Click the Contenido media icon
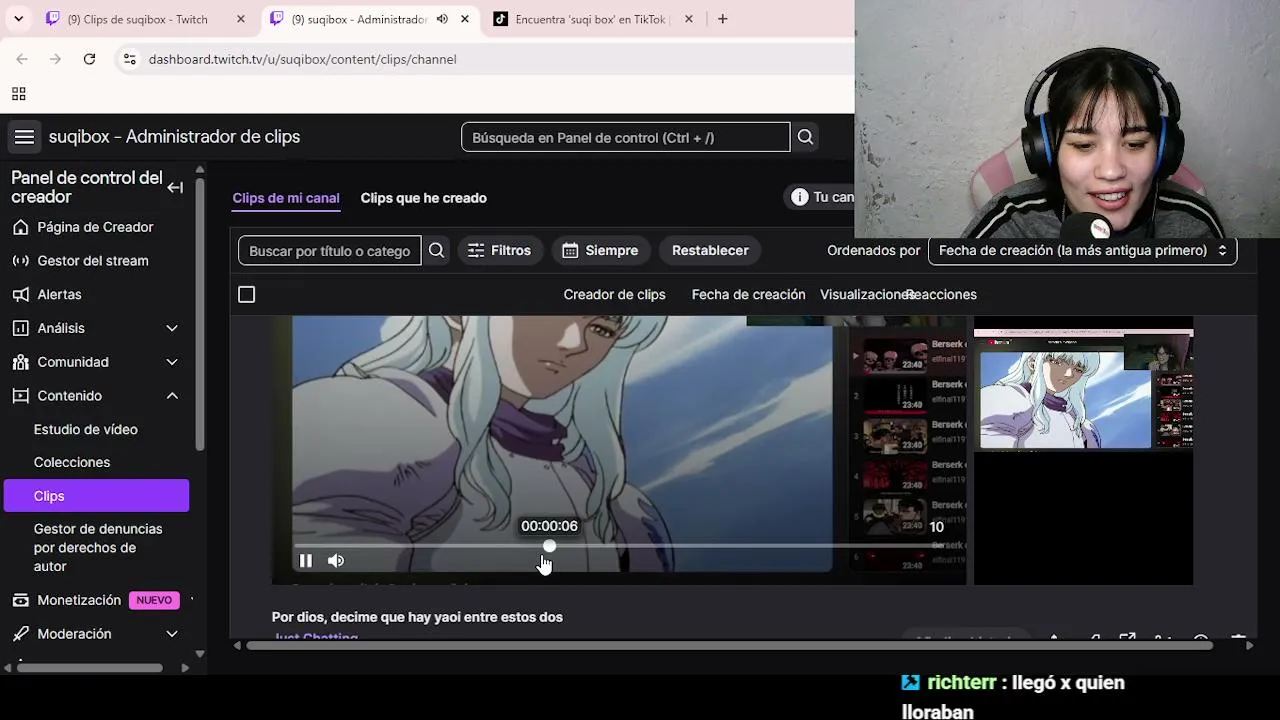 coord(20,396)
